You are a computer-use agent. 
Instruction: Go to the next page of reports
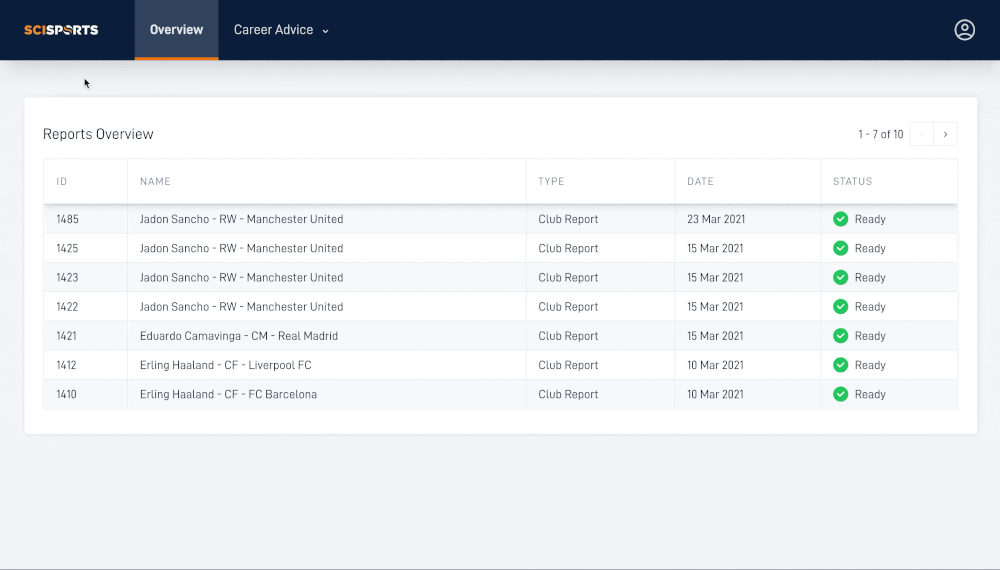[x=945, y=135]
